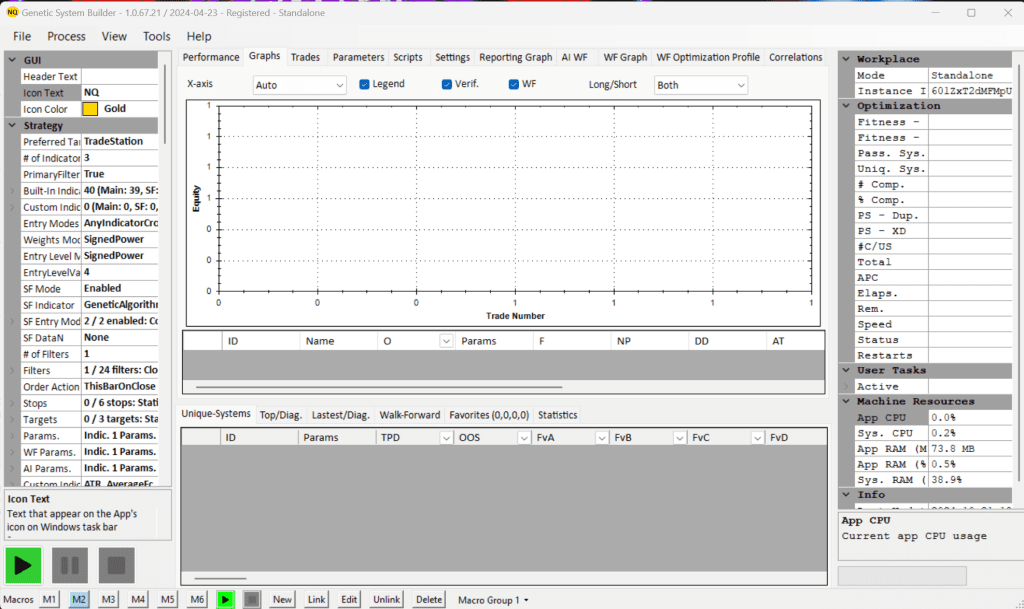This screenshot has height=609, width=1024.
Task: Click the New macro button
Action: pyautogui.click(x=283, y=599)
